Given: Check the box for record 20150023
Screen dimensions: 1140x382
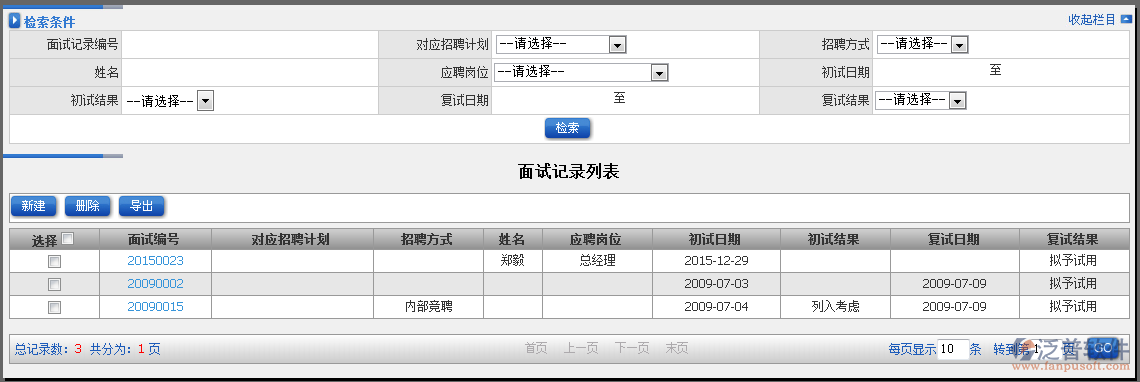Looking at the screenshot, I should coord(54,261).
